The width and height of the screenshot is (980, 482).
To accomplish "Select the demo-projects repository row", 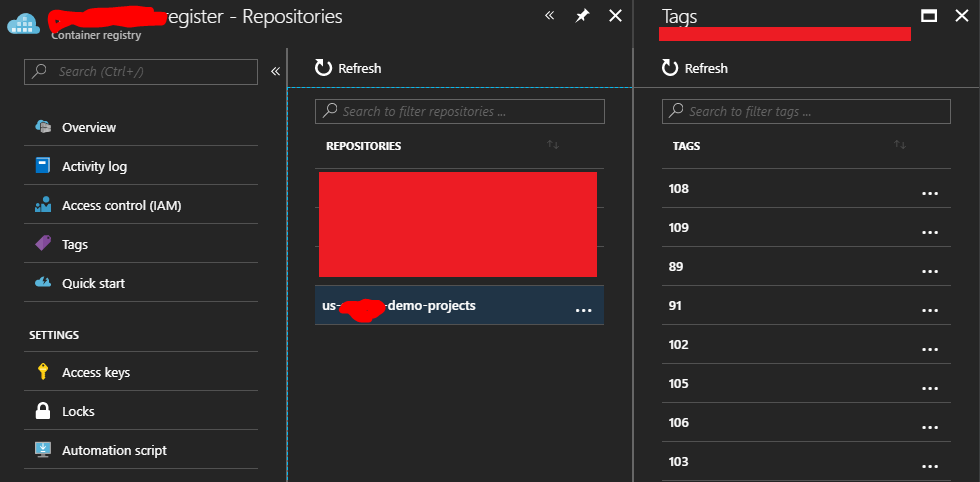I will tap(459, 305).
